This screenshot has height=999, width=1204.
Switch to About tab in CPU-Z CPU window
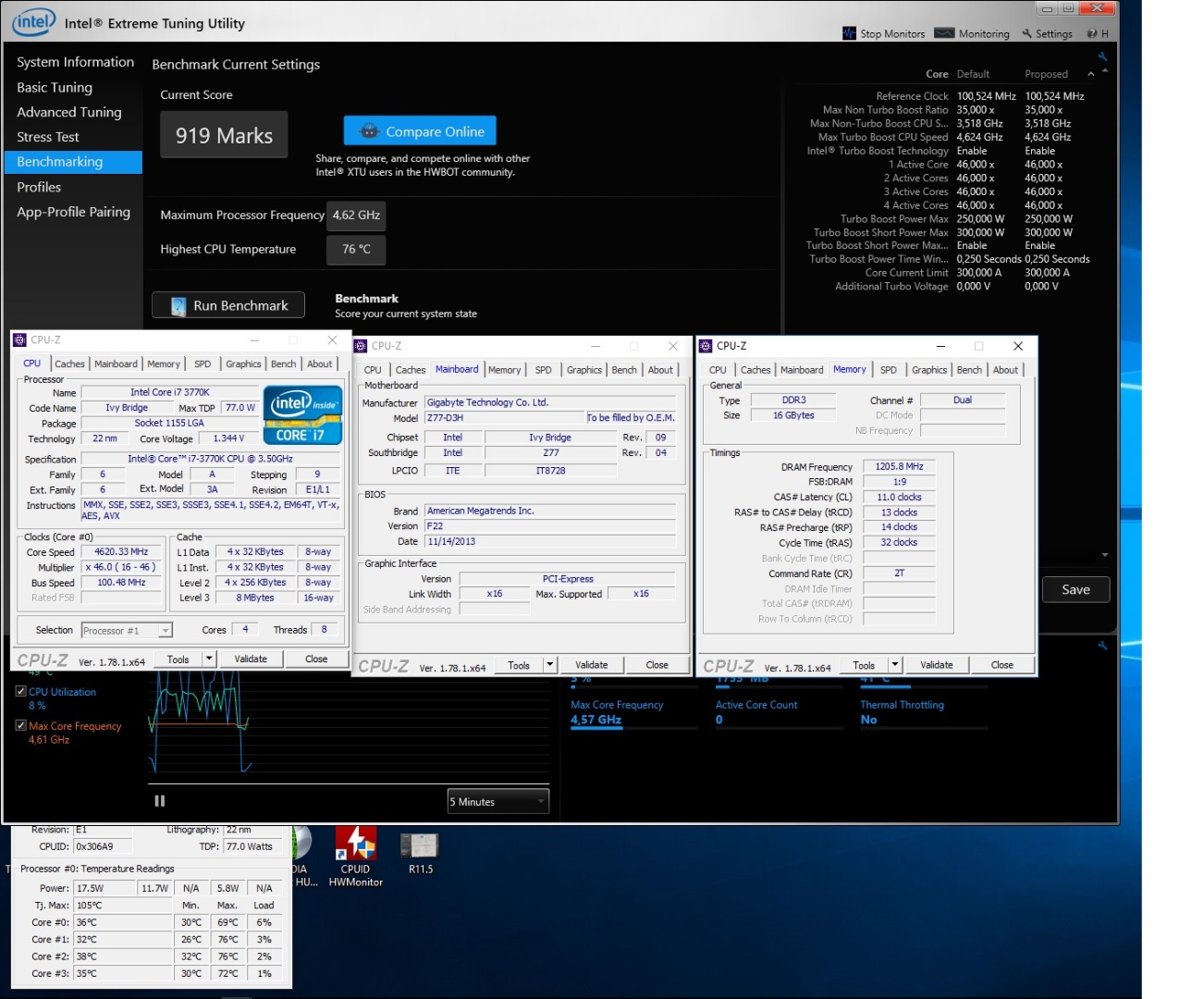point(320,364)
